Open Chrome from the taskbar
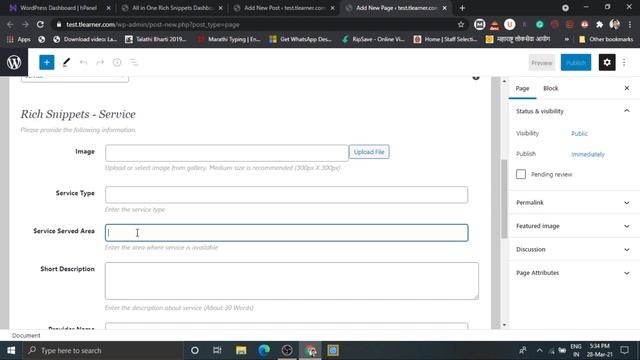The width and height of the screenshot is (640, 360). [x=310, y=350]
